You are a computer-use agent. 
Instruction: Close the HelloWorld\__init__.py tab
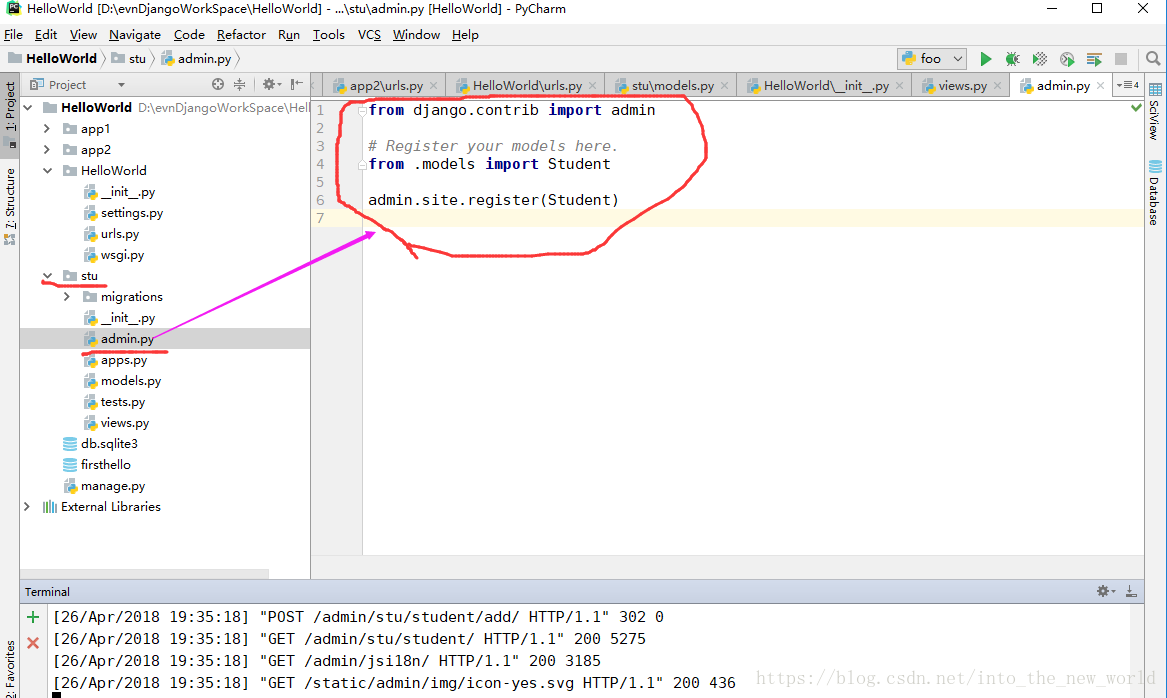click(x=899, y=86)
